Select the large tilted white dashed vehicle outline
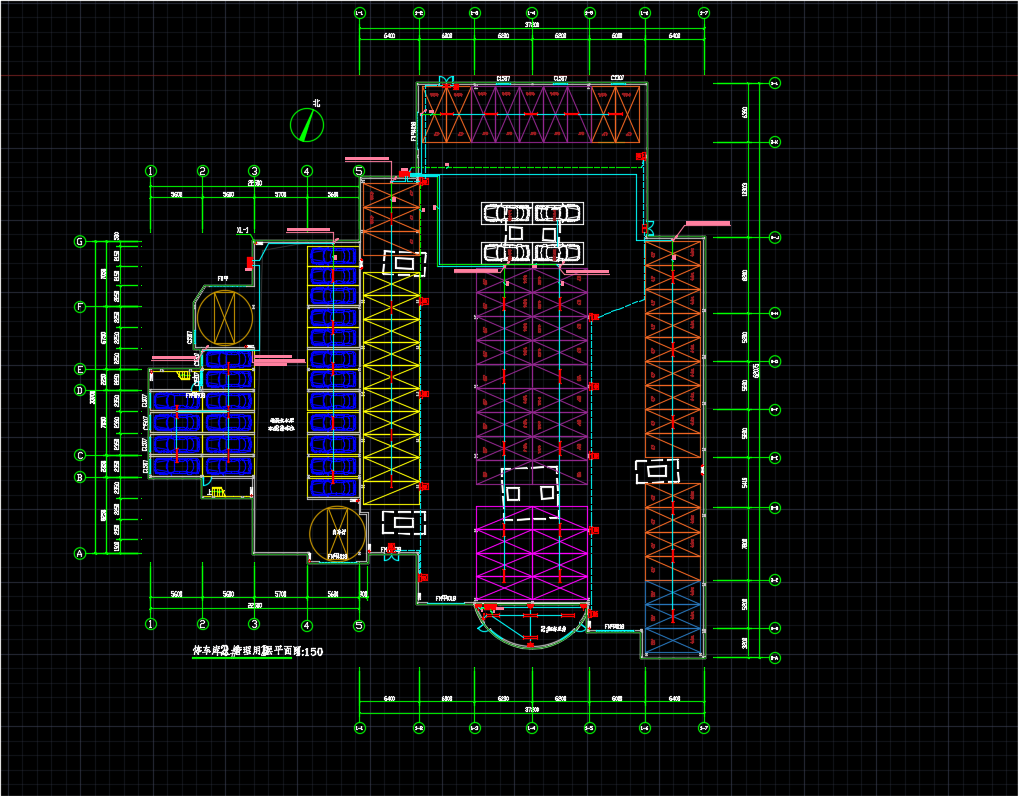 coord(530,493)
